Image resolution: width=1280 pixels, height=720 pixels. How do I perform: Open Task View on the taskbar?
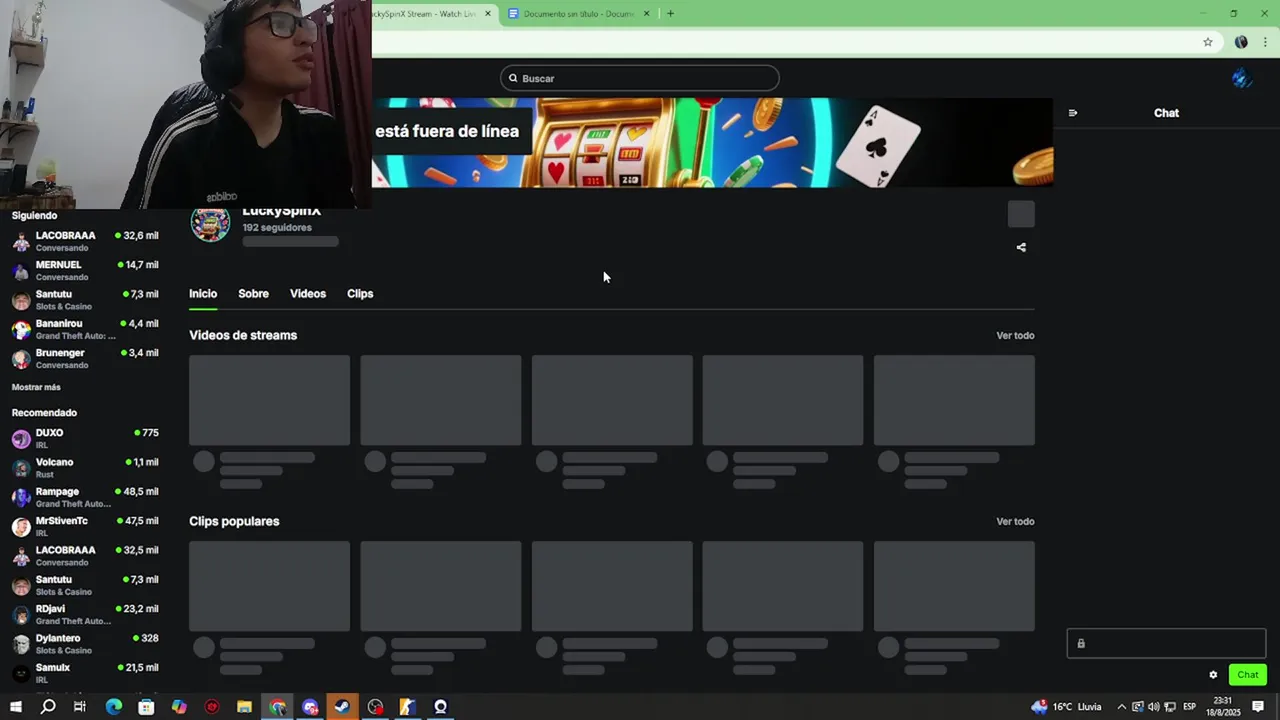[80, 707]
